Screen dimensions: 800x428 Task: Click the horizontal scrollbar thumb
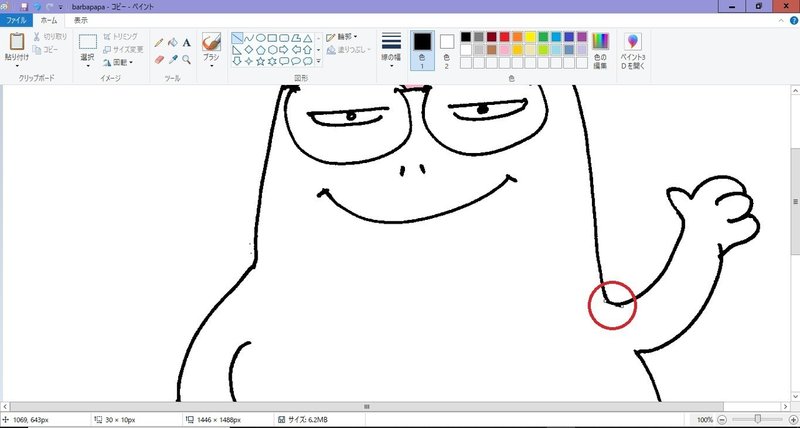(366, 407)
